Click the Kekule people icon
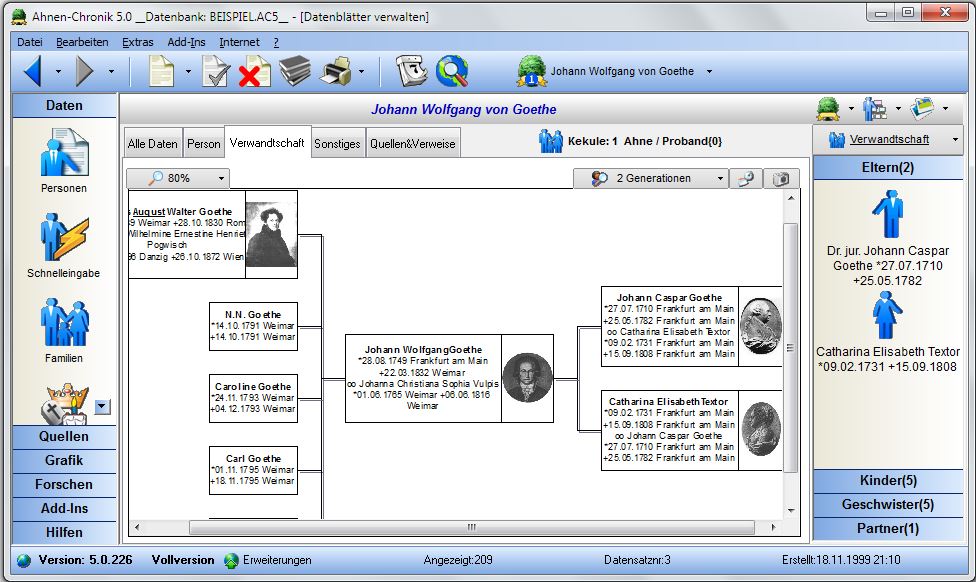The width and height of the screenshot is (976, 582). (551, 141)
